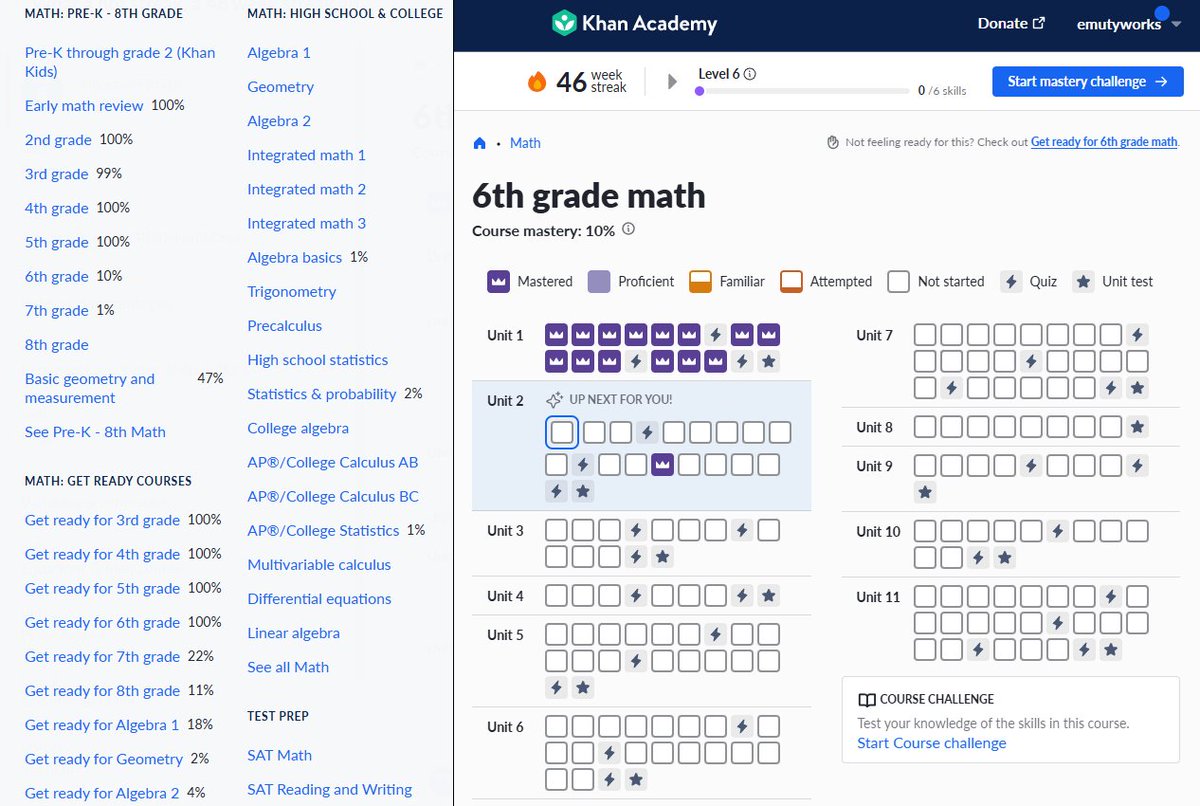Open Unit 9 unit test star
The height and width of the screenshot is (806, 1200).
click(x=925, y=492)
